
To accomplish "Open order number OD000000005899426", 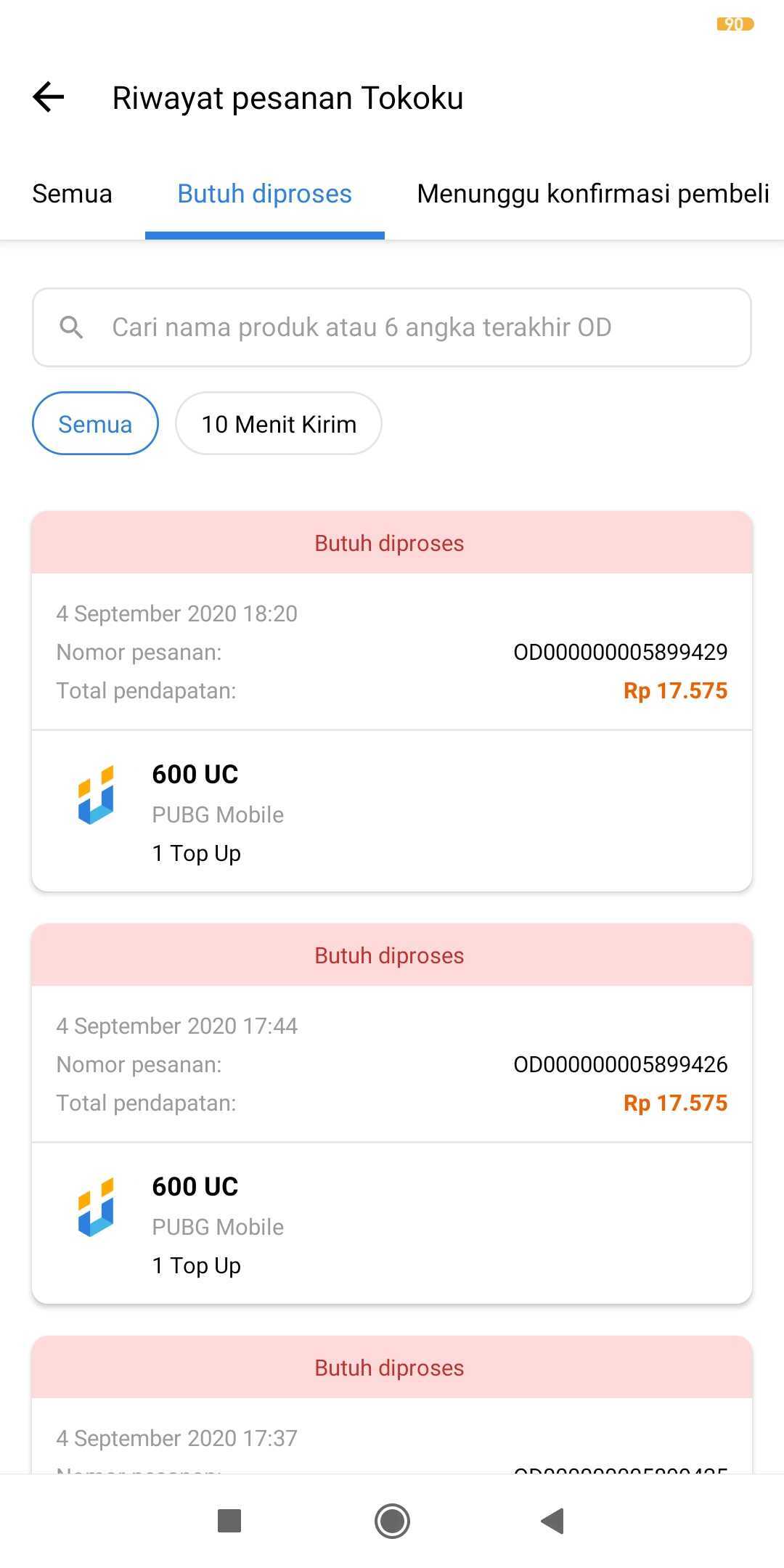I will point(620,1064).
